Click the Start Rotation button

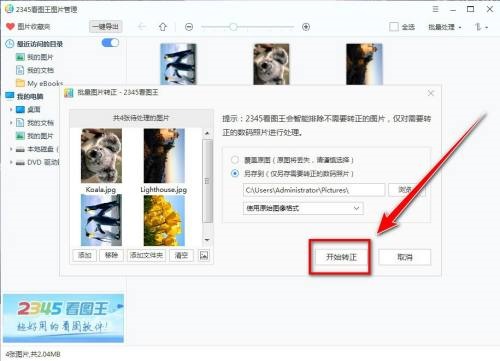(x=341, y=257)
